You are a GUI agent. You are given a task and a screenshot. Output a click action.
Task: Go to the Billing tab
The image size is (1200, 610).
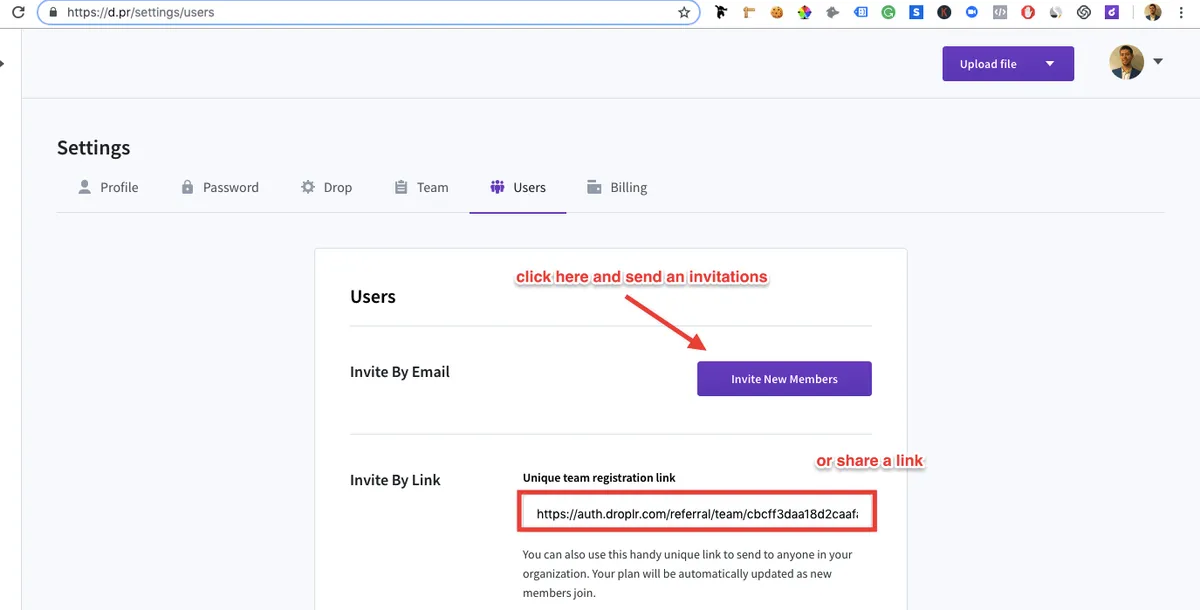616,187
